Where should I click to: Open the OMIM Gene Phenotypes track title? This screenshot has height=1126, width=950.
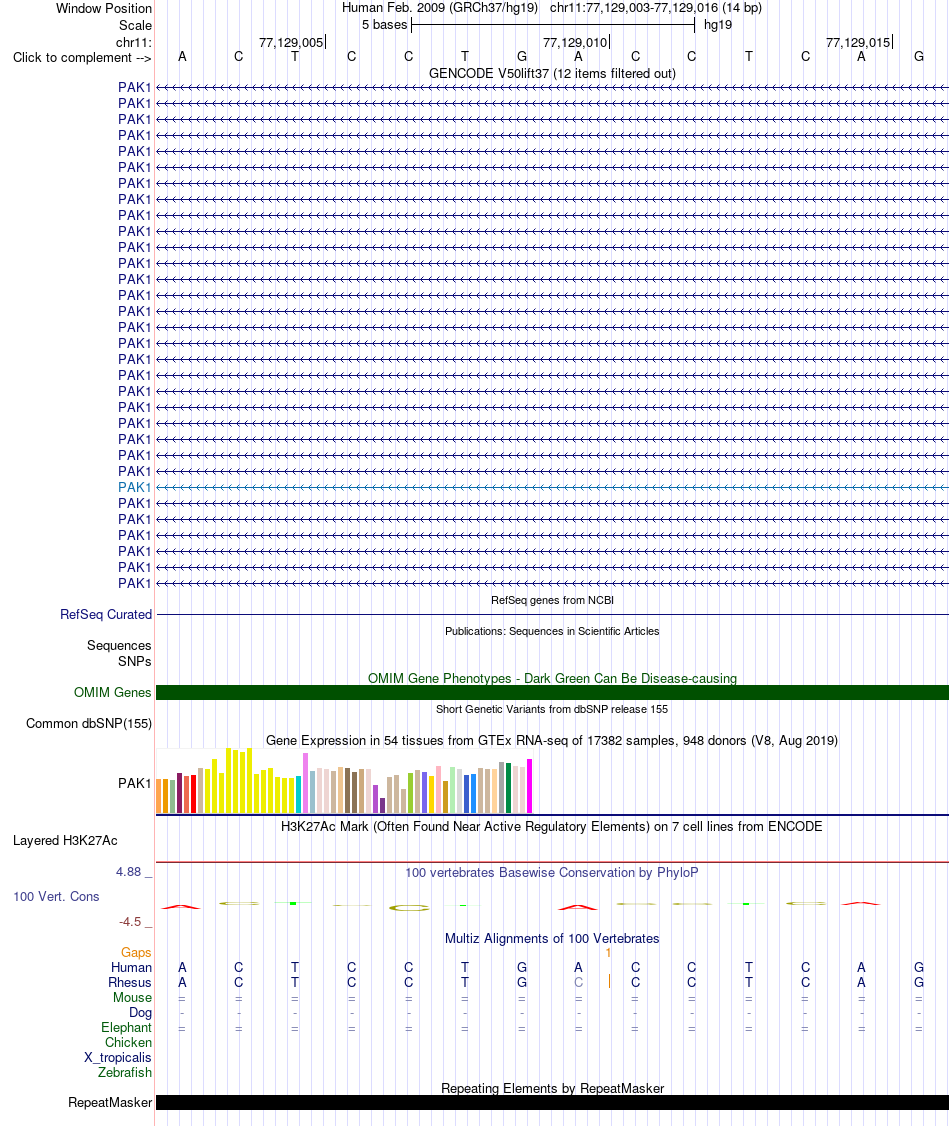552,679
